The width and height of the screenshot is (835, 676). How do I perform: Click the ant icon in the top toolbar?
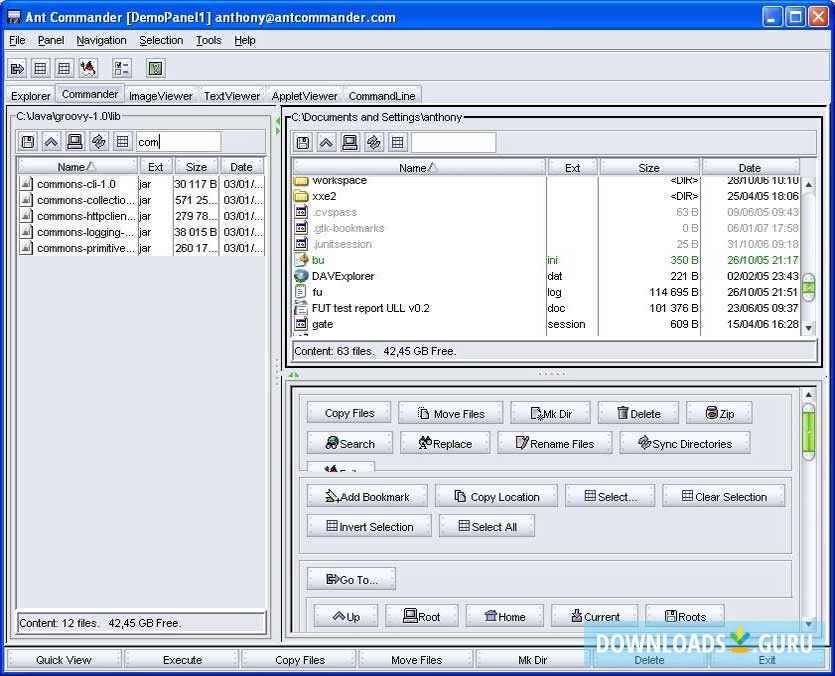88,68
